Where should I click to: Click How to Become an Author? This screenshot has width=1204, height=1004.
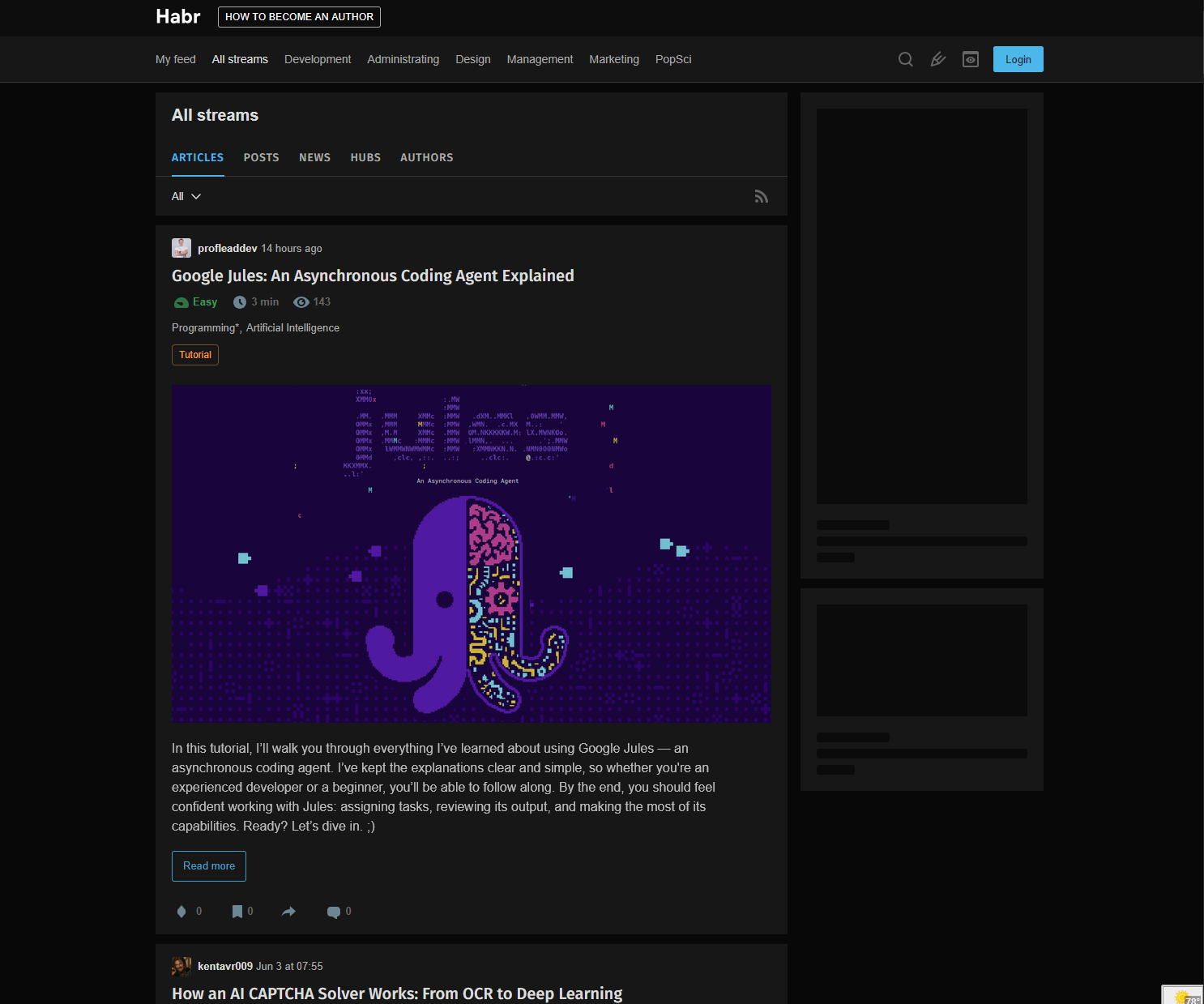pos(299,17)
